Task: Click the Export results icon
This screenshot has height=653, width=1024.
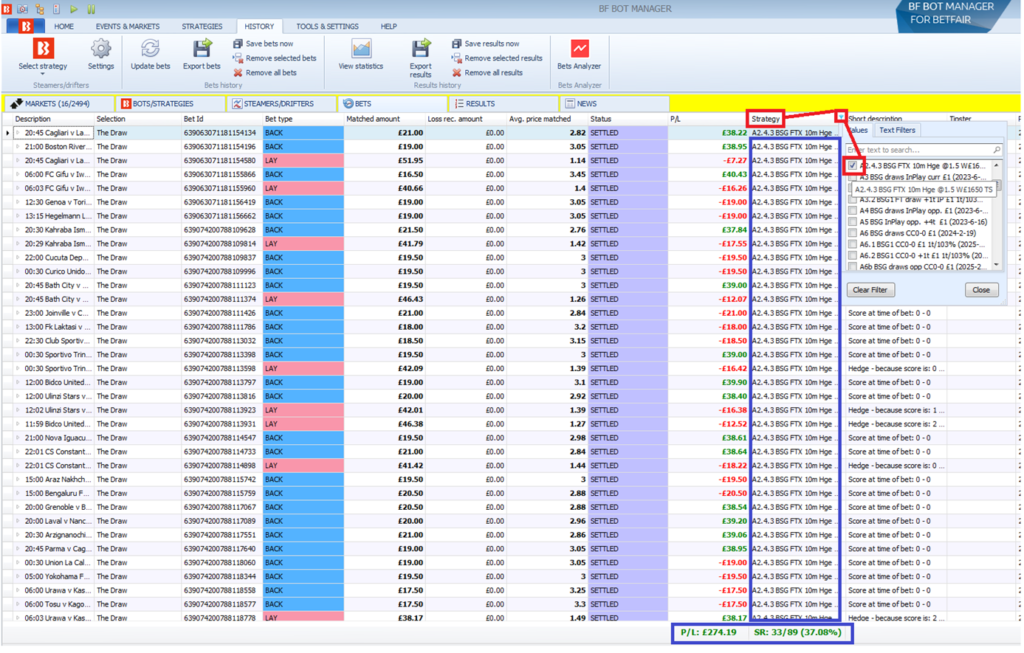Action: click(x=421, y=50)
